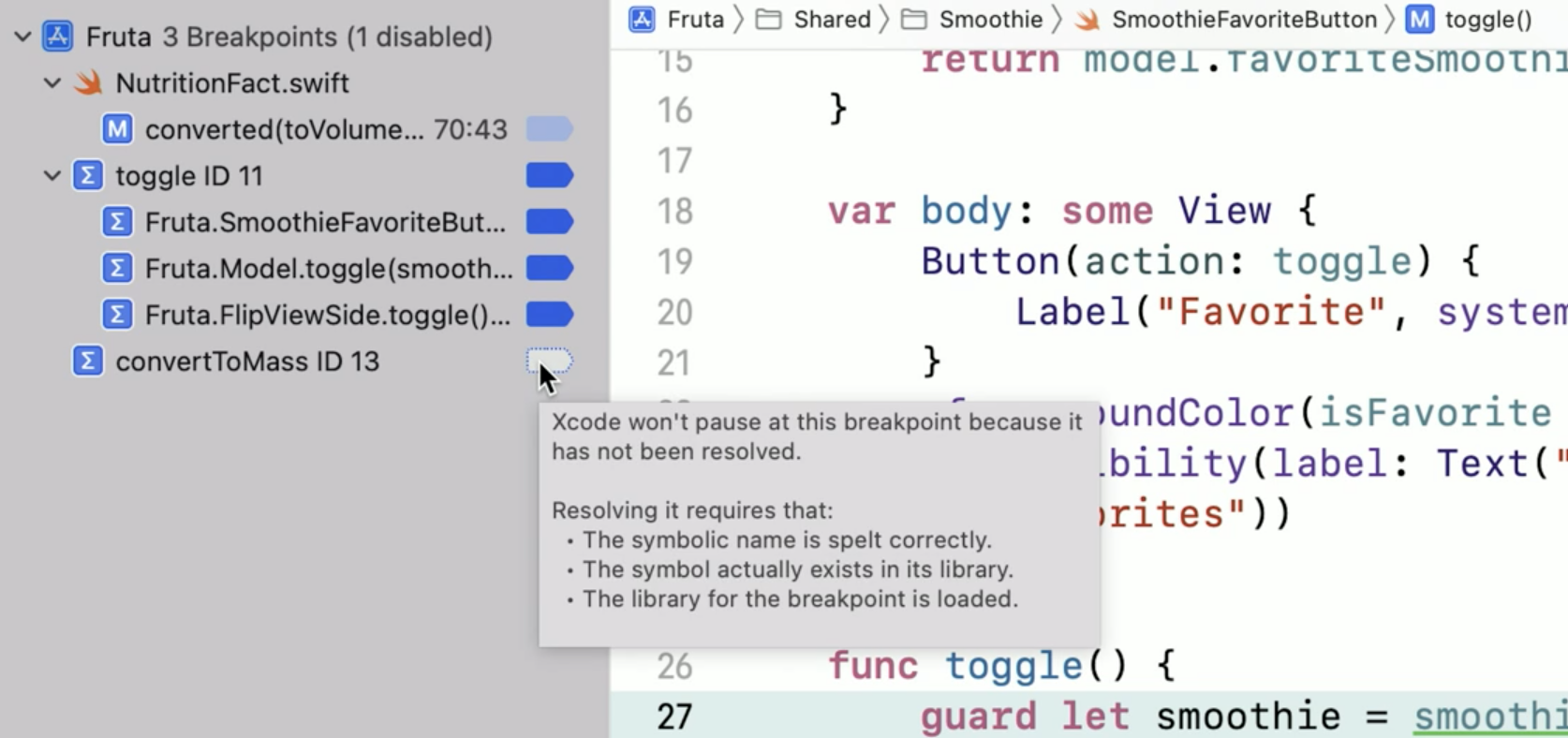Click the "View" type on line 18
1568x738 pixels.
point(1224,212)
